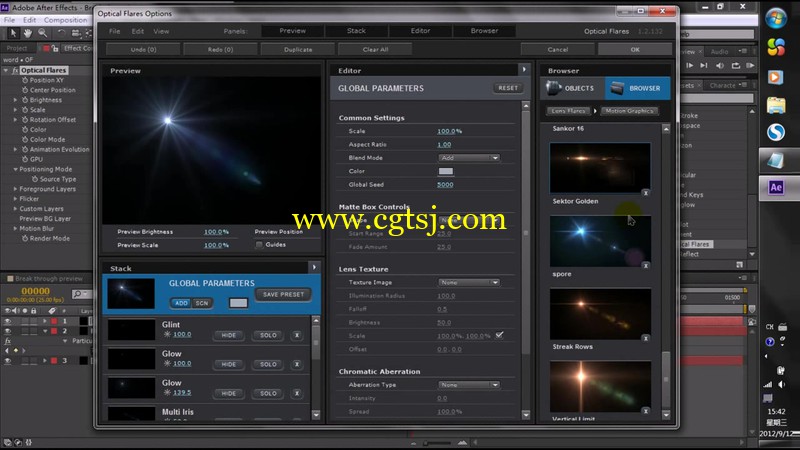The width and height of the screenshot is (800, 450).
Task: Click the Glint brightness star icon
Action: [167, 335]
